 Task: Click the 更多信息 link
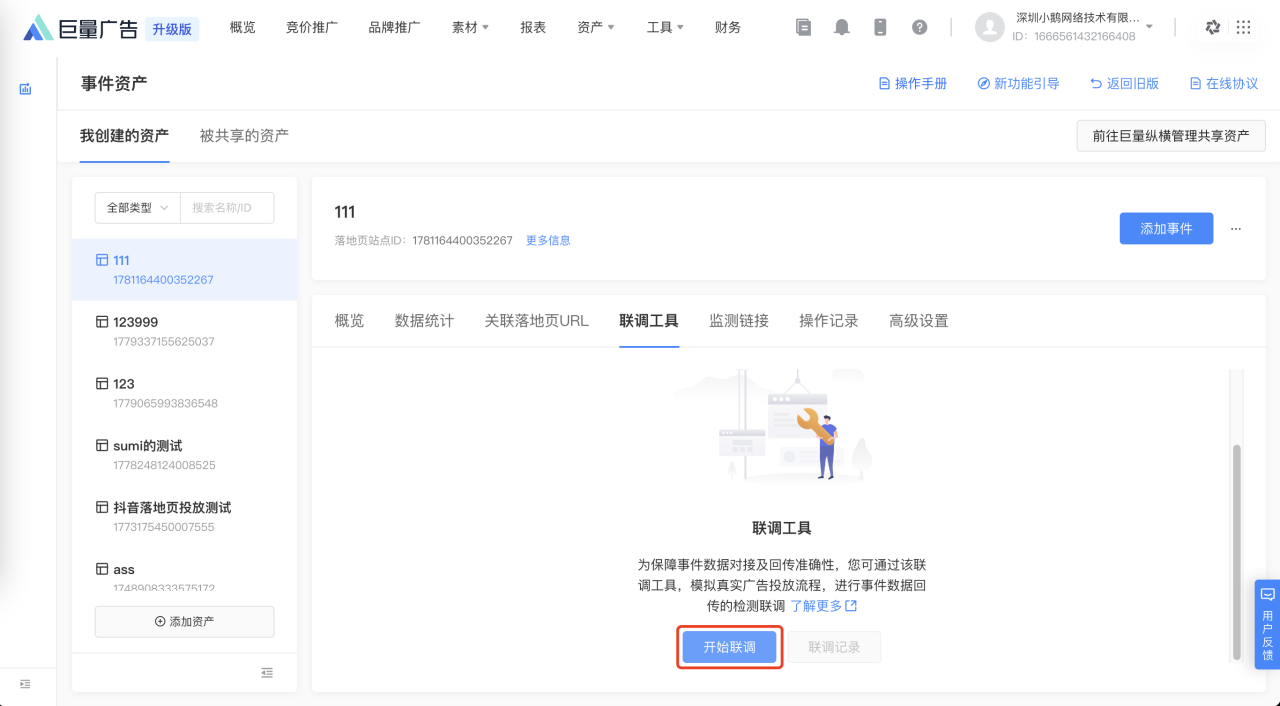[x=548, y=240]
